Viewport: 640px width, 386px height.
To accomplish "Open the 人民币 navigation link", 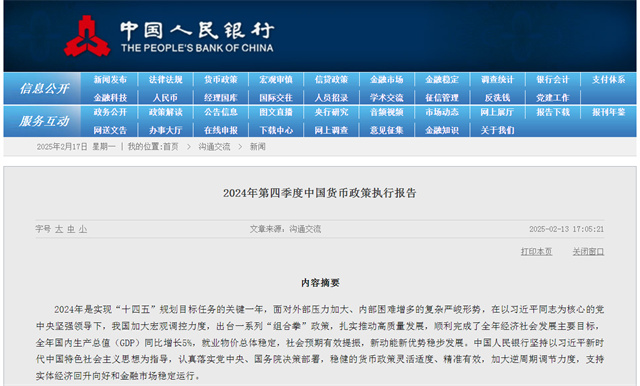I will 165,98.
